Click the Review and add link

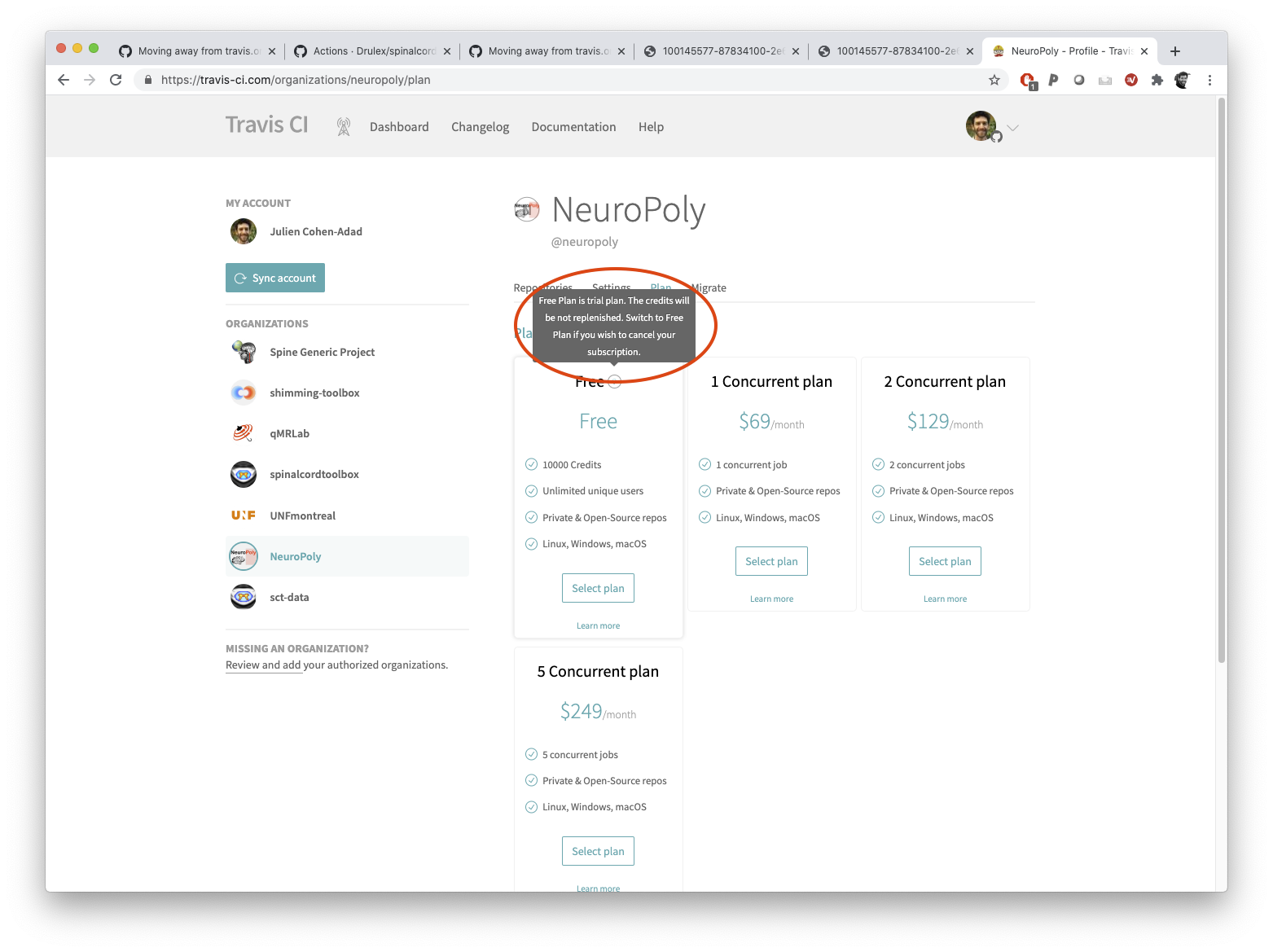[x=263, y=665]
